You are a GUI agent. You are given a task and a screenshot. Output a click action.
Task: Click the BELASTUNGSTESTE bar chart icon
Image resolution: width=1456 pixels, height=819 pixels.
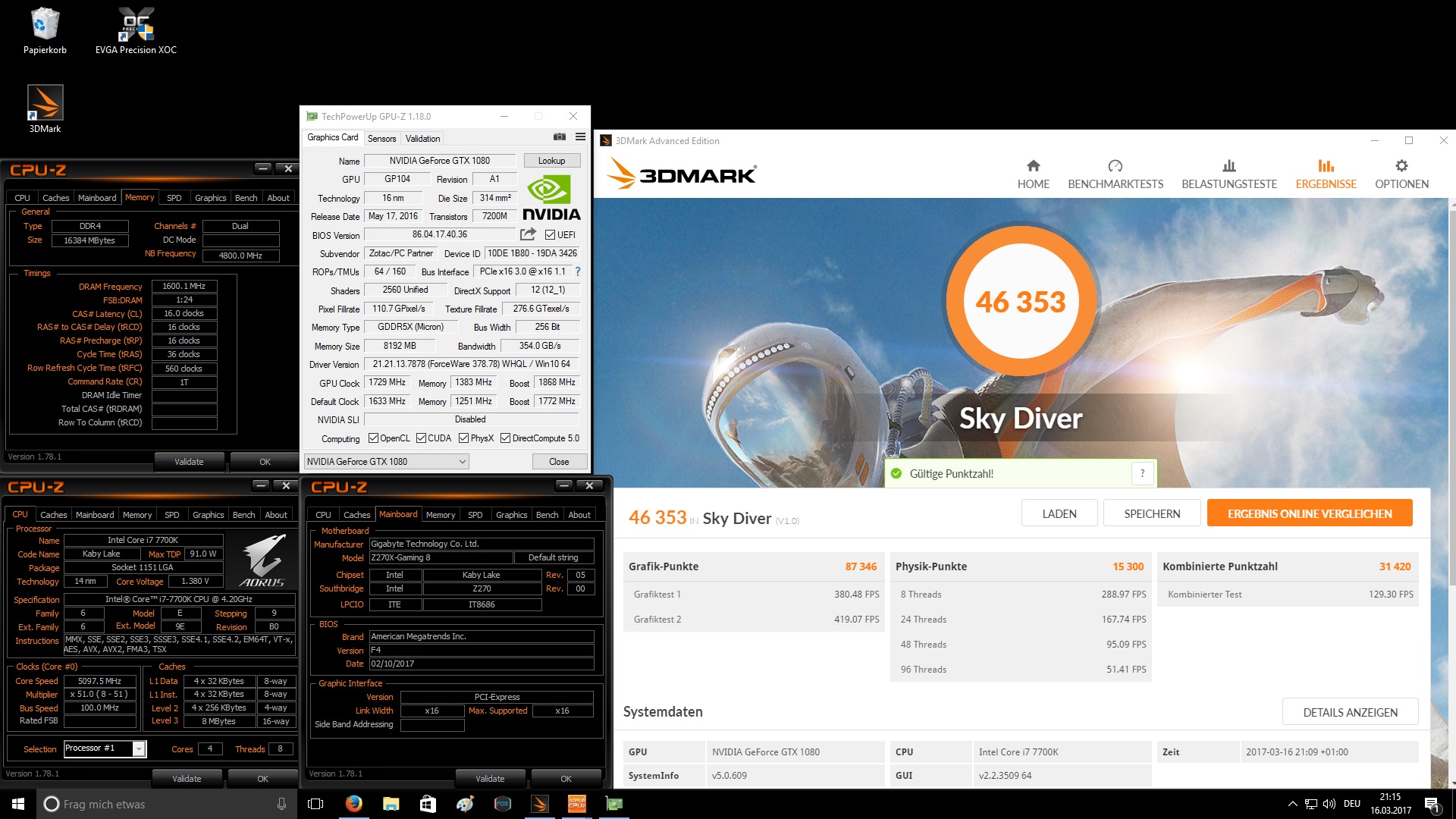pos(1229,165)
